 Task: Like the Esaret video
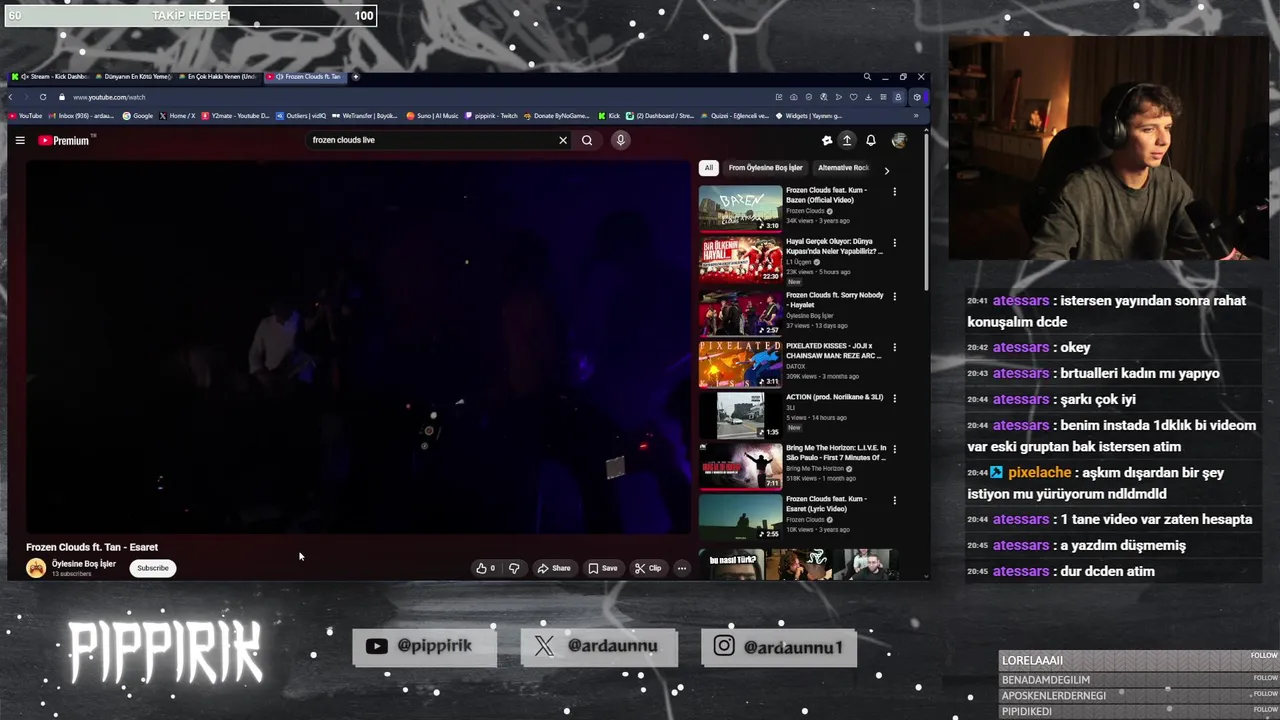pyautogui.click(x=486, y=568)
